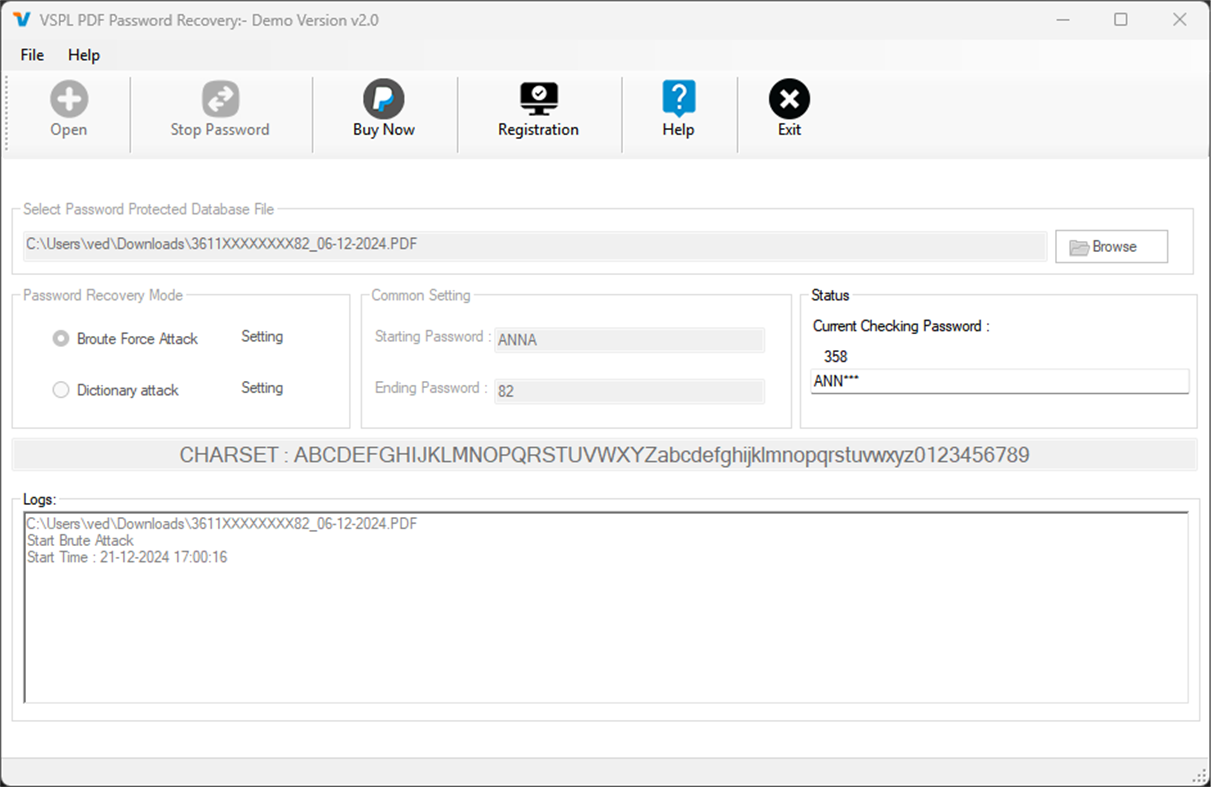Click the Stop Password toolbar icon
Image resolution: width=1211 pixels, height=787 pixels.
pos(220,99)
